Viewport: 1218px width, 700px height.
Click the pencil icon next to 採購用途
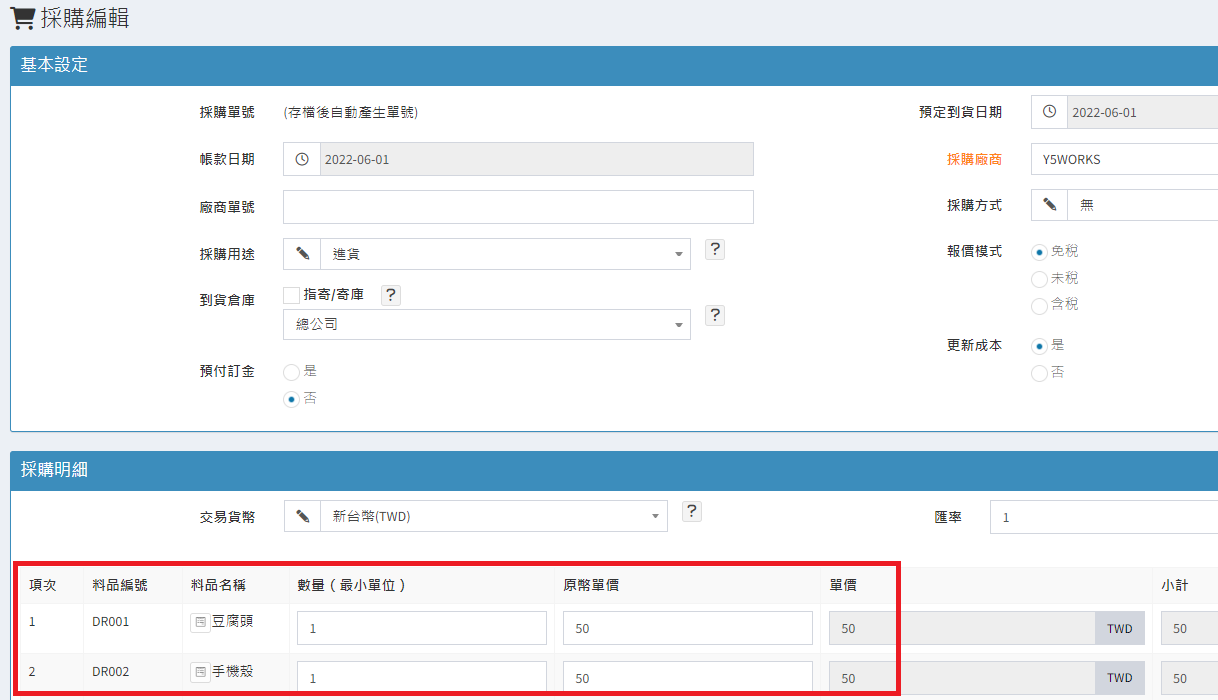click(x=302, y=254)
